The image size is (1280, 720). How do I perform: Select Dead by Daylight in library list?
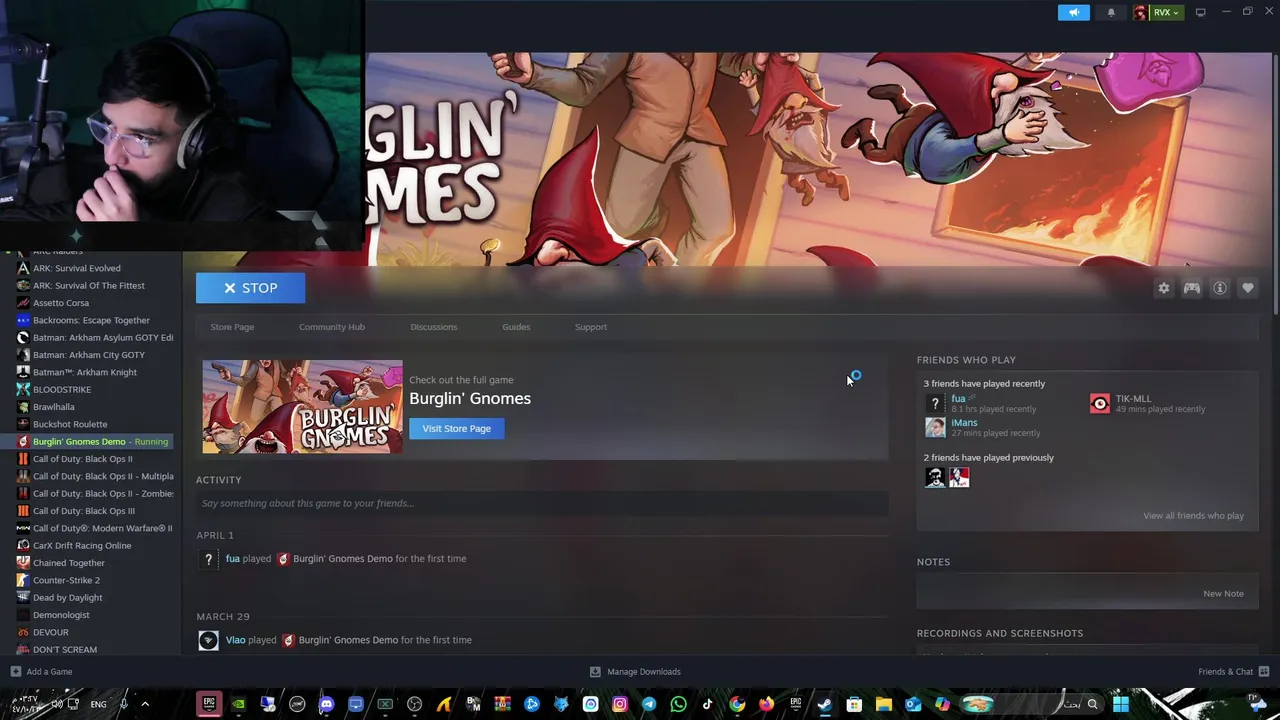pyautogui.click(x=67, y=598)
